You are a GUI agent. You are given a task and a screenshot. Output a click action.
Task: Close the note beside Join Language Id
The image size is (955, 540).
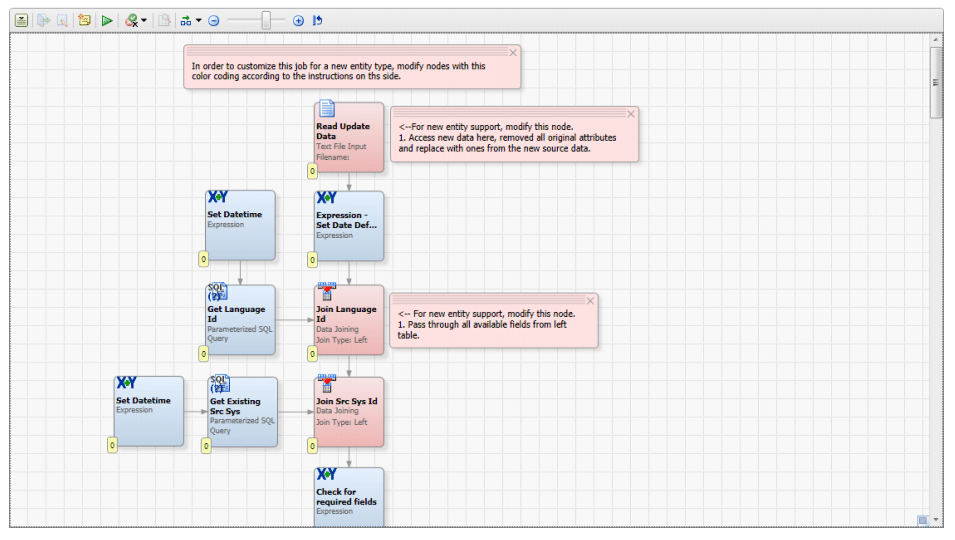(x=590, y=301)
